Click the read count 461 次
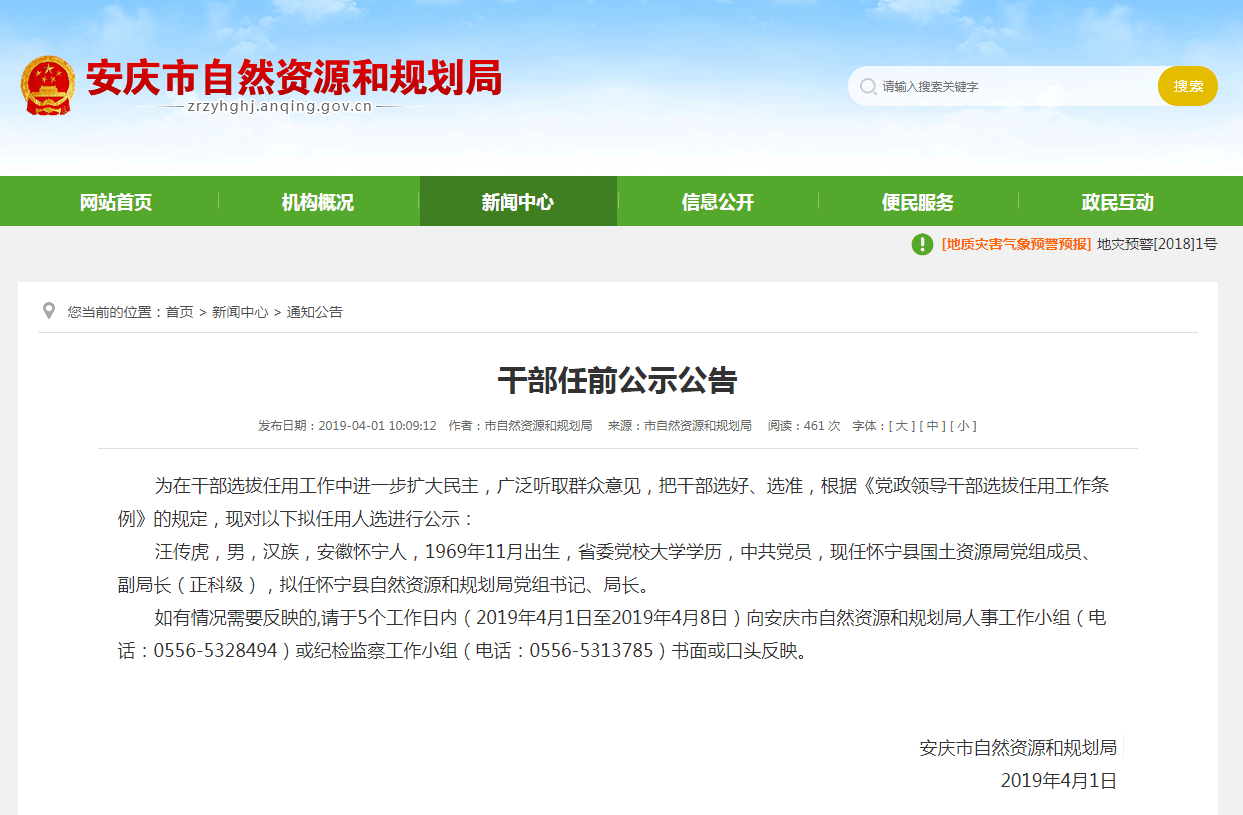Viewport: 1243px width, 815px height. (x=822, y=426)
